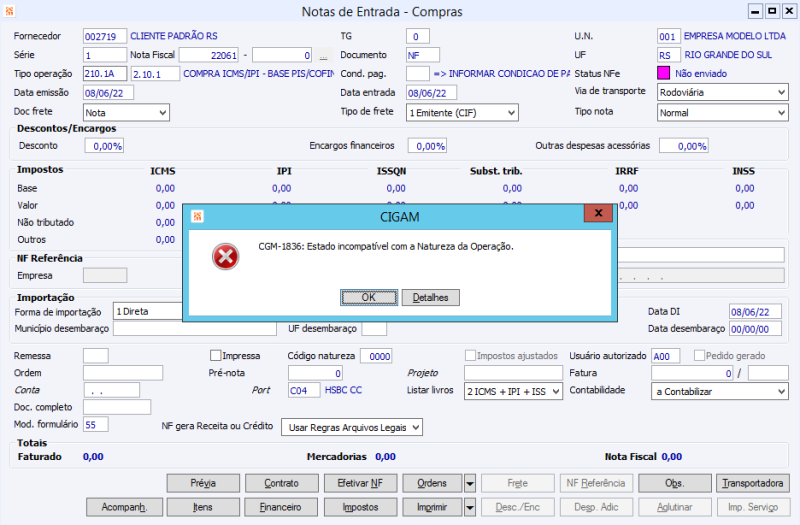Toggle the Impressa checkbox
The image size is (800, 525).
pyautogui.click(x=216, y=355)
